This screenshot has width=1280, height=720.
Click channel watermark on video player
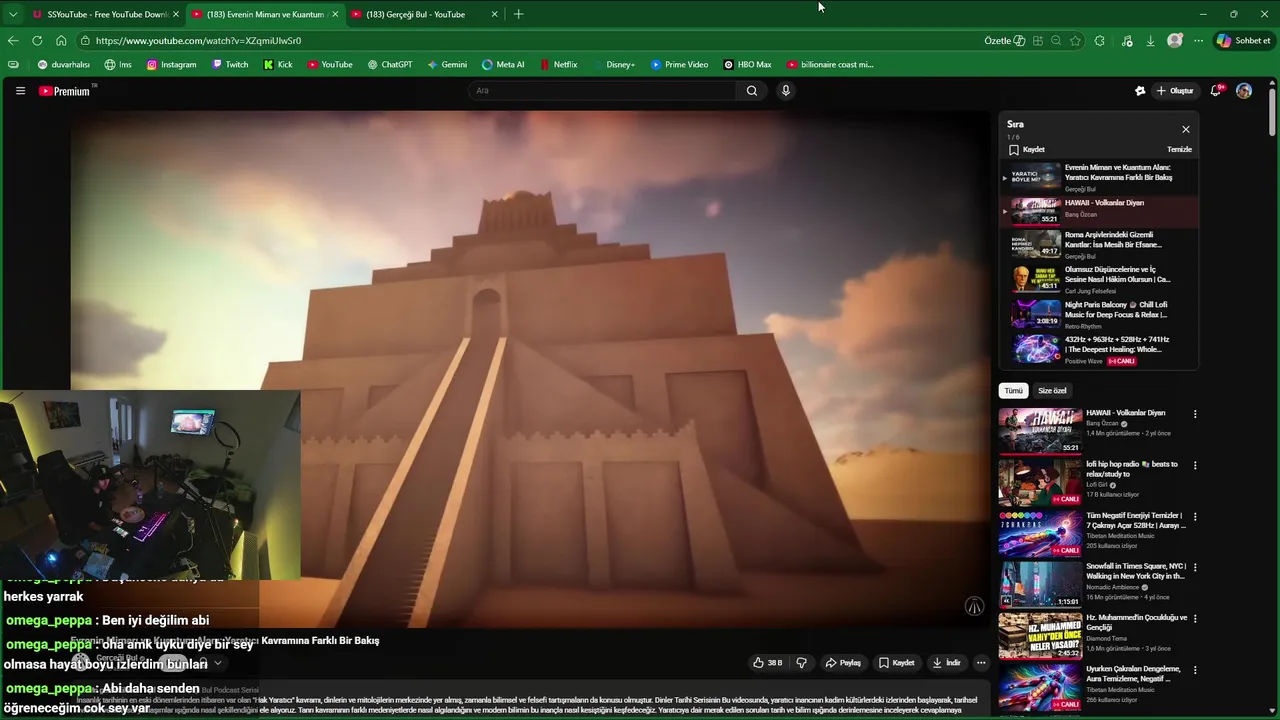click(x=974, y=606)
